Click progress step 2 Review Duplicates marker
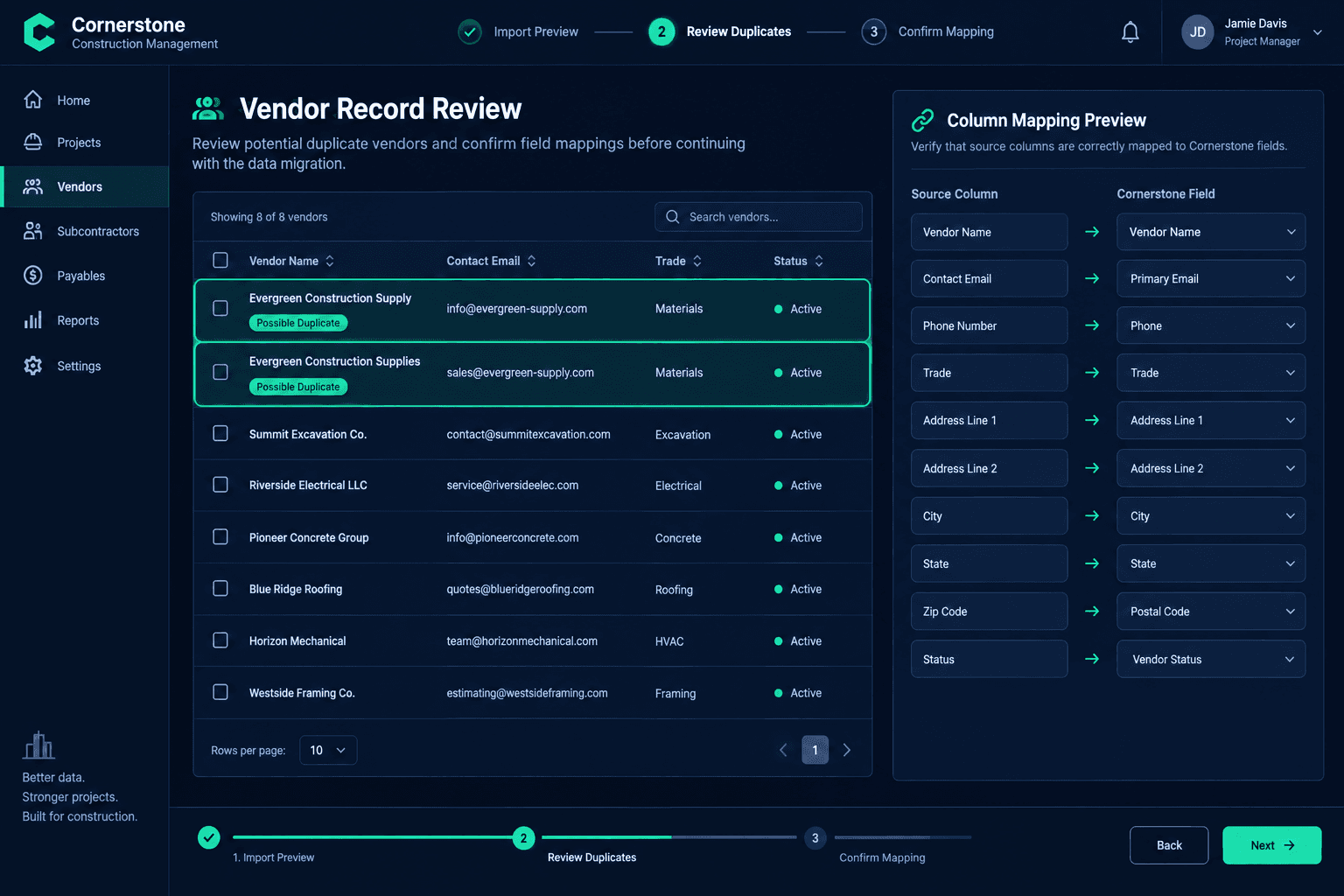 click(523, 838)
